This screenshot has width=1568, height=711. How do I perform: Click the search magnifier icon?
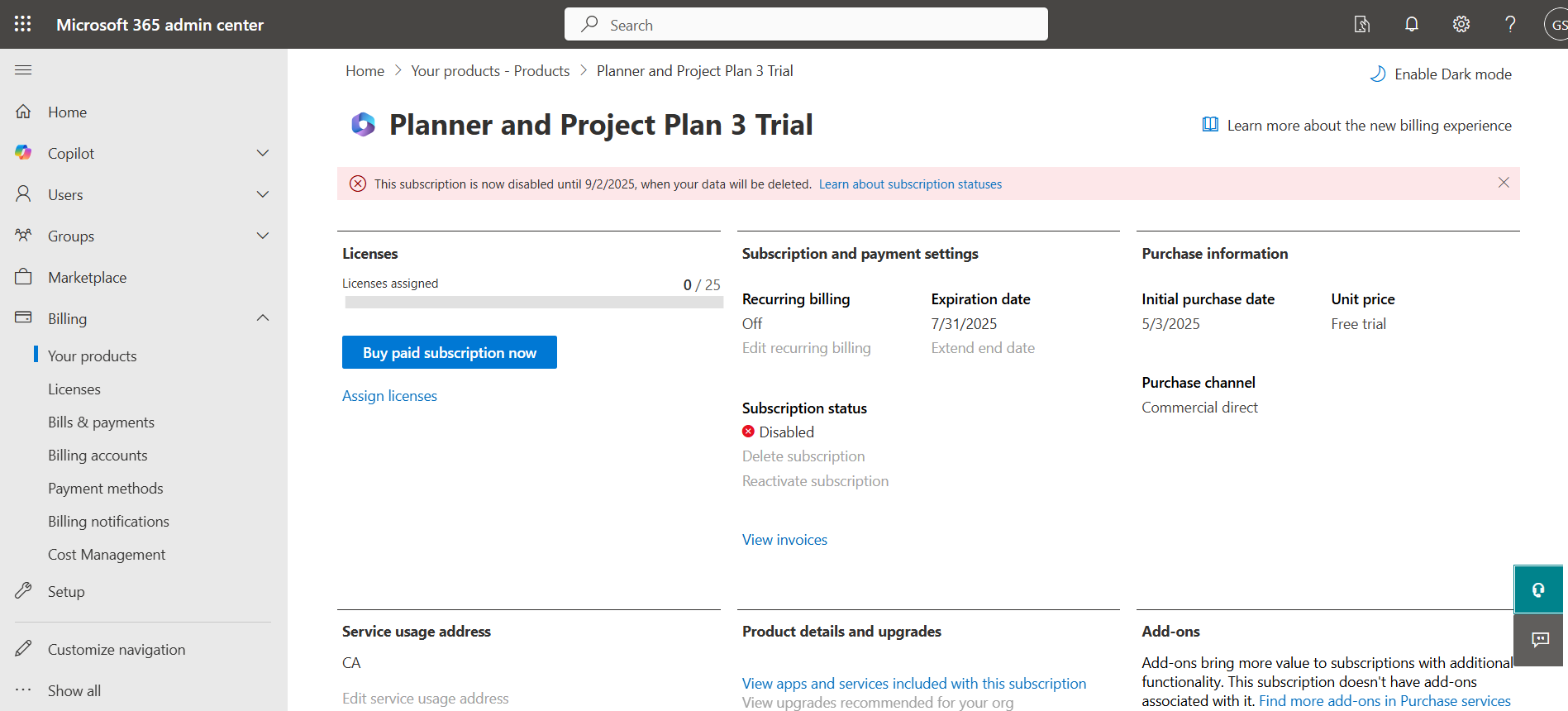pos(589,24)
